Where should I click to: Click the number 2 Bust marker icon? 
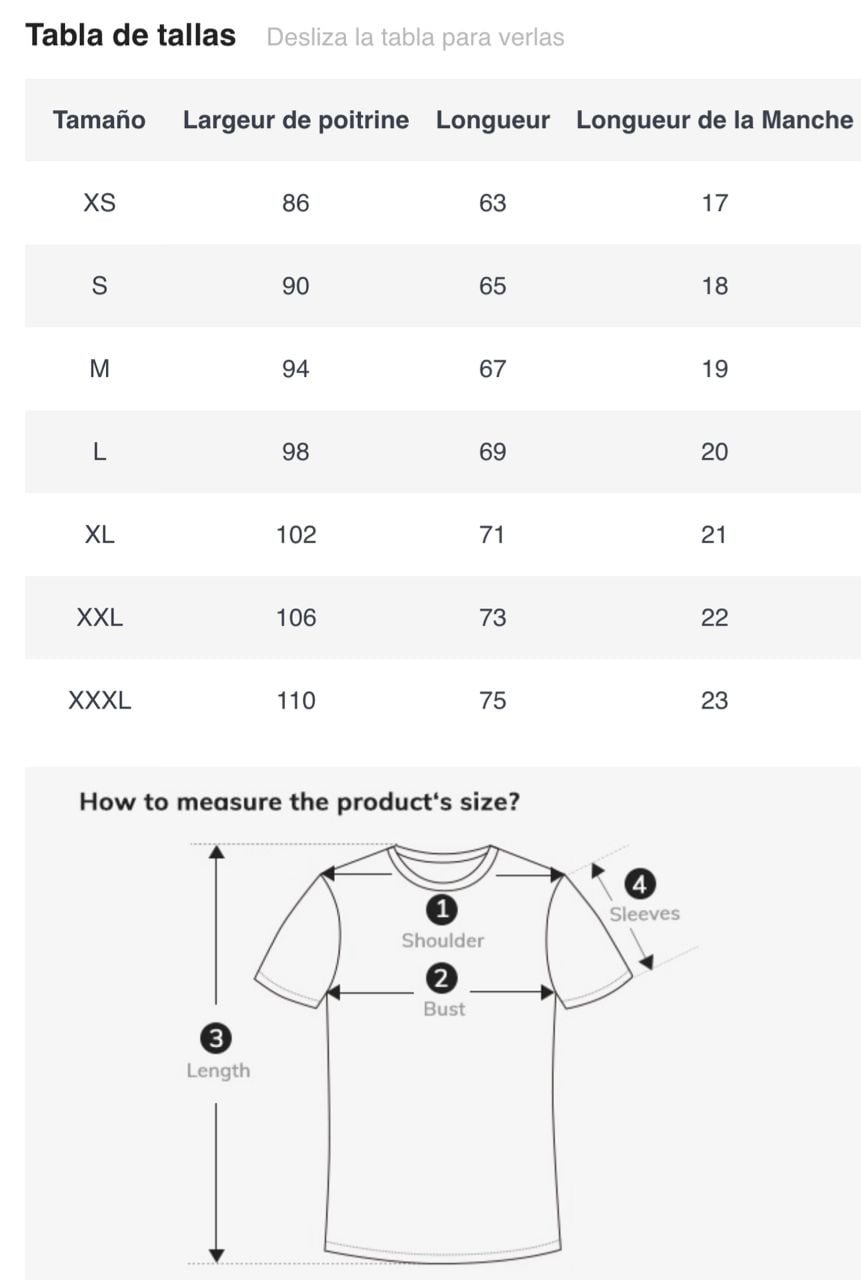[x=441, y=978]
